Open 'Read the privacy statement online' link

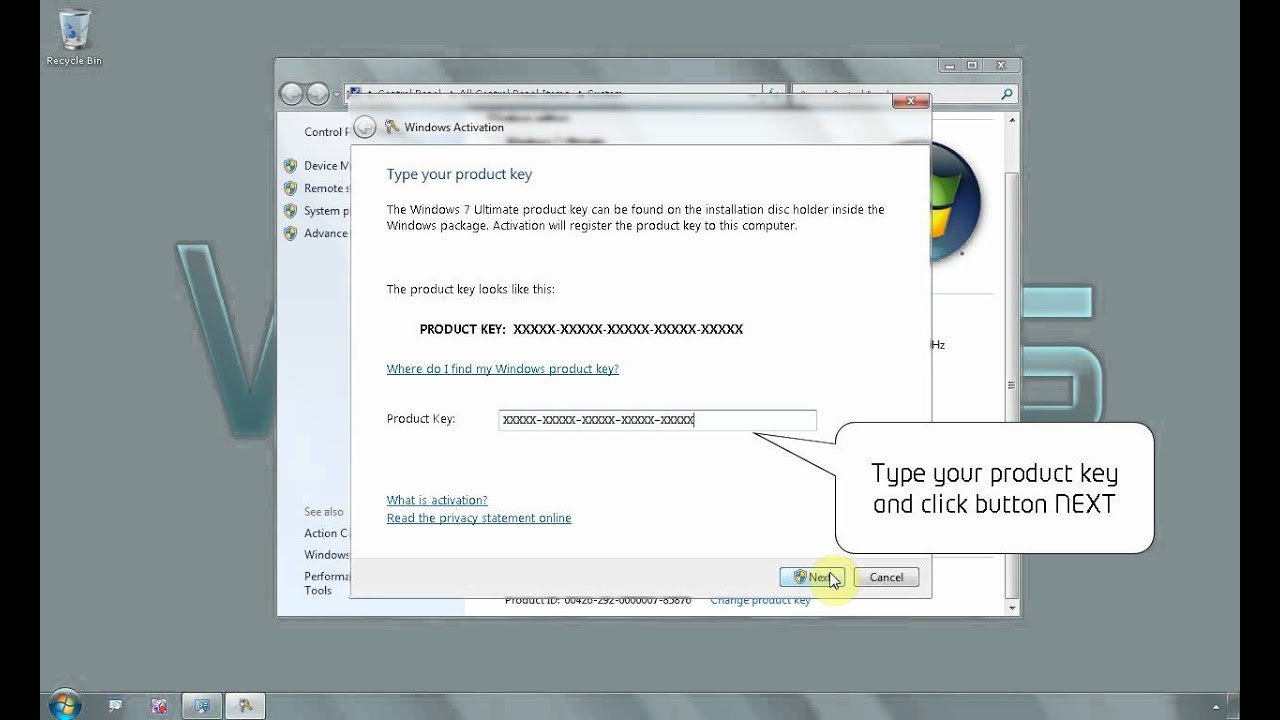point(479,518)
